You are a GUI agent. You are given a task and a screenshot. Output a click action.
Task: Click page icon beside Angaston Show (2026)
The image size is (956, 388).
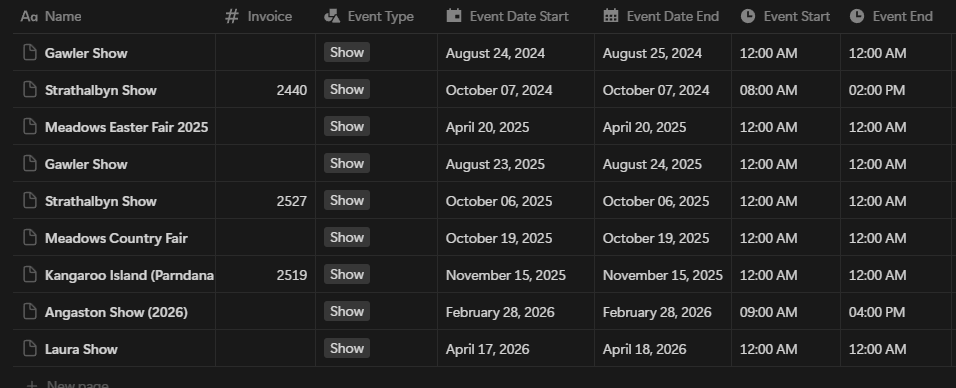tap(30, 311)
